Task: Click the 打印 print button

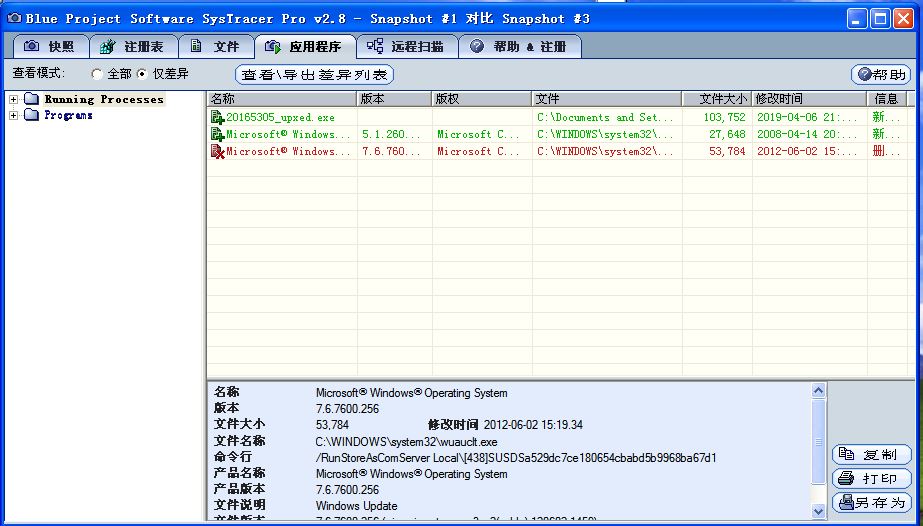Action: [x=872, y=478]
